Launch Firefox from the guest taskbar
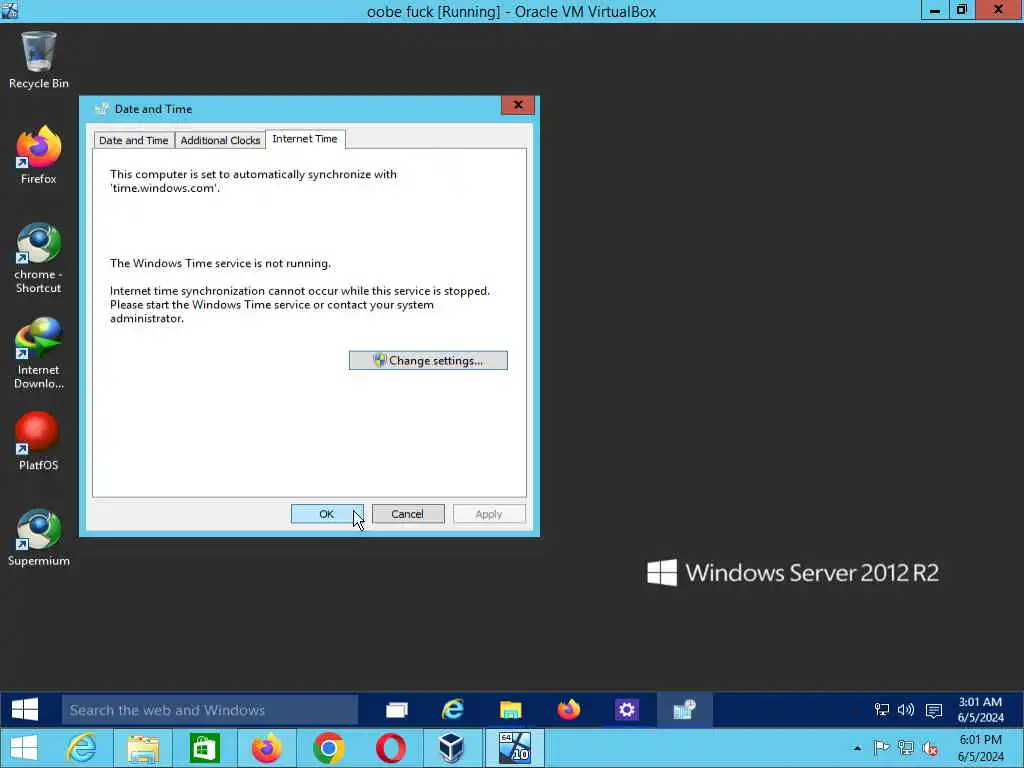The width and height of the screenshot is (1024, 768). point(569,710)
